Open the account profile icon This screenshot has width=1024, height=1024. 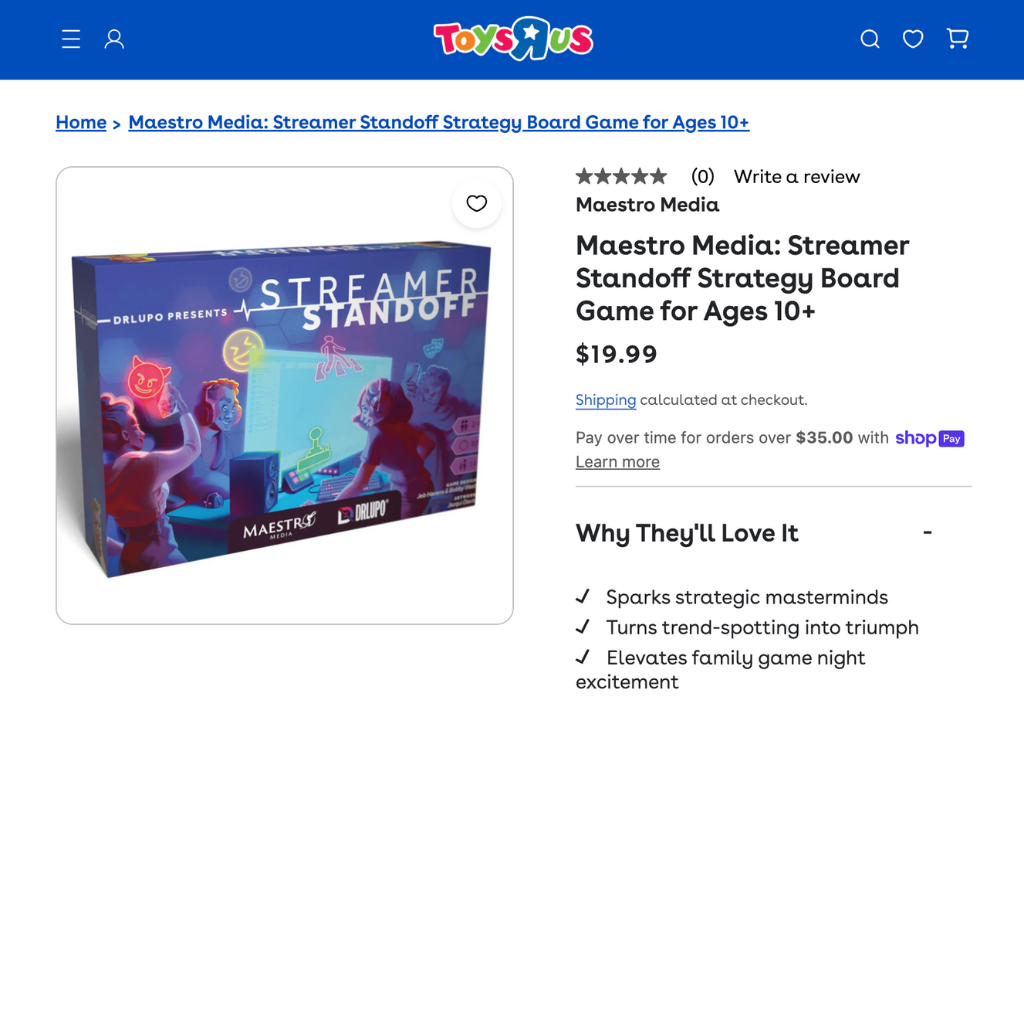114,39
